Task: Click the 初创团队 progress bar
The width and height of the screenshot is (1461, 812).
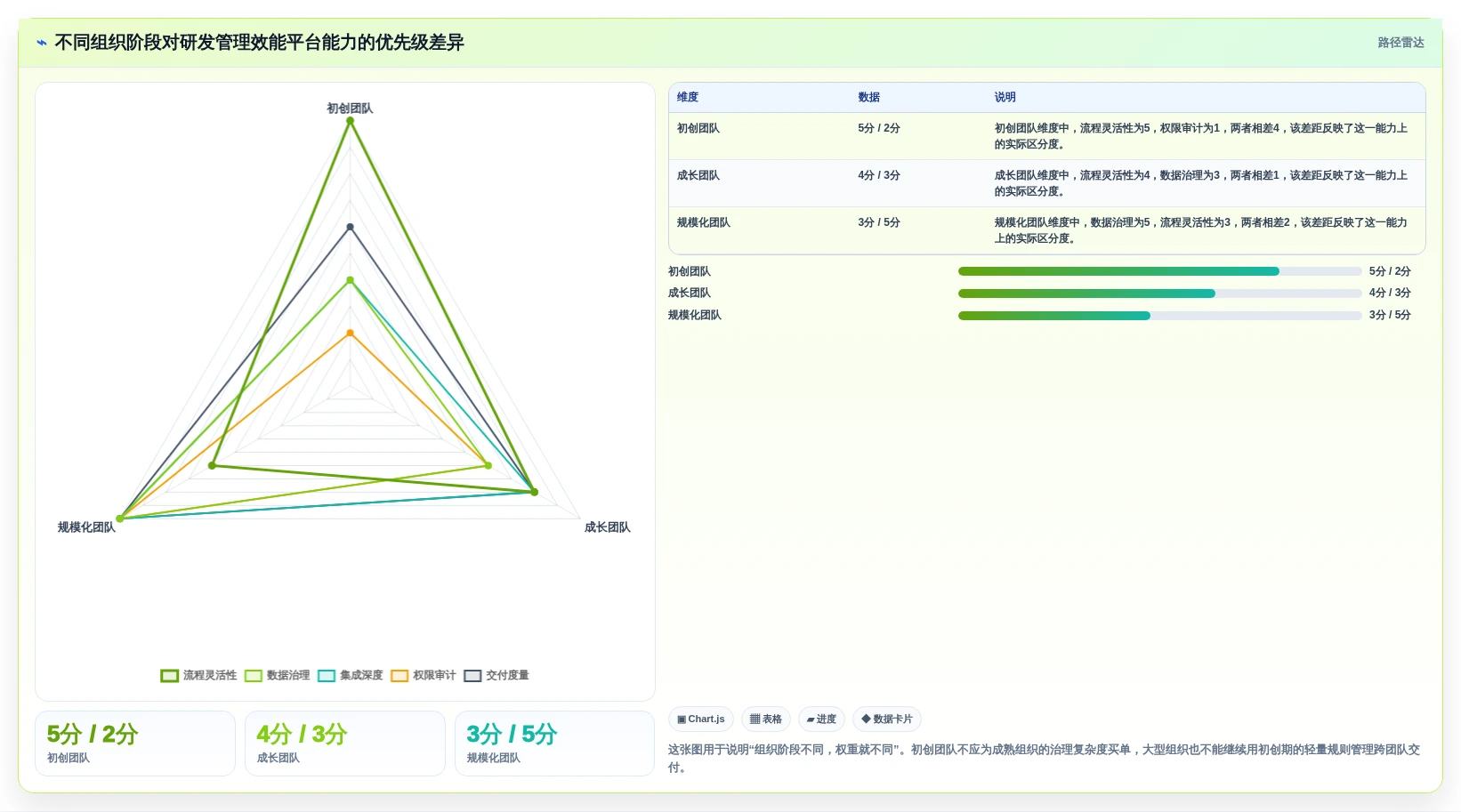Action: click(1159, 271)
